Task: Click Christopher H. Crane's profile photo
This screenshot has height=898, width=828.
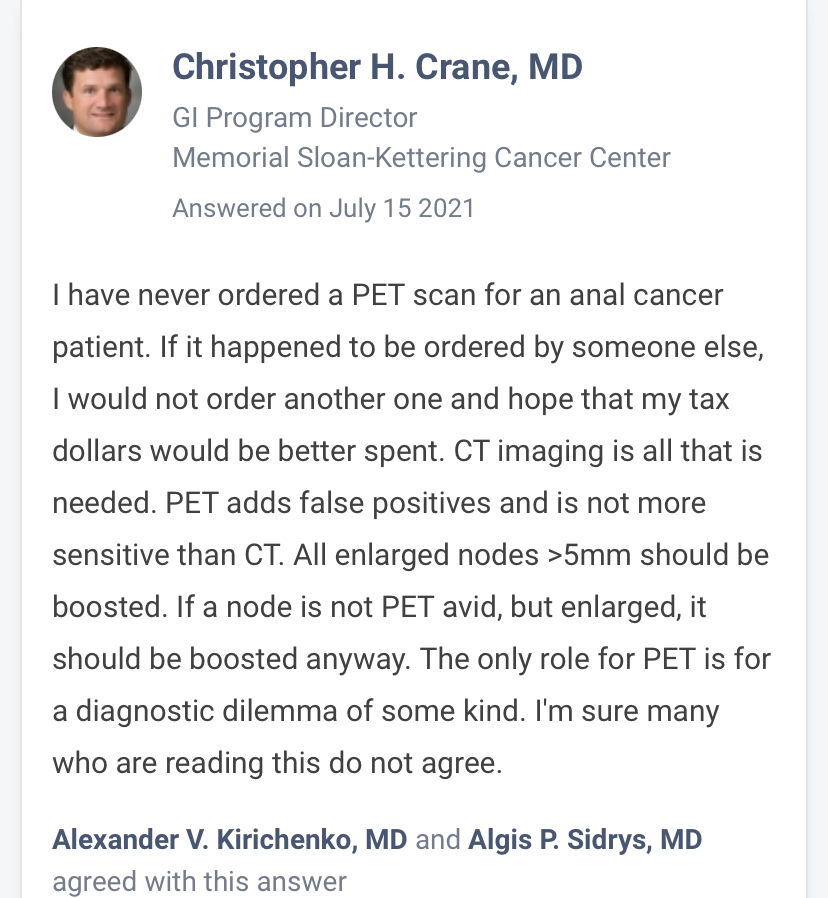Action: click(x=97, y=92)
